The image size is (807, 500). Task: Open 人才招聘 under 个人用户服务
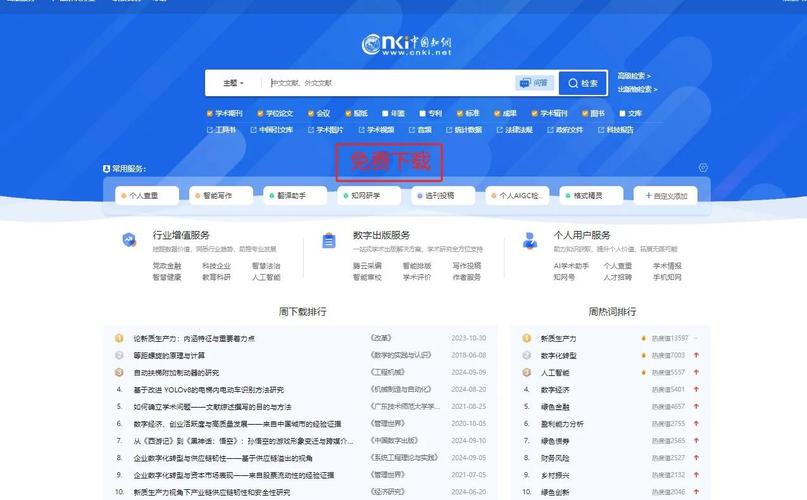click(x=618, y=277)
